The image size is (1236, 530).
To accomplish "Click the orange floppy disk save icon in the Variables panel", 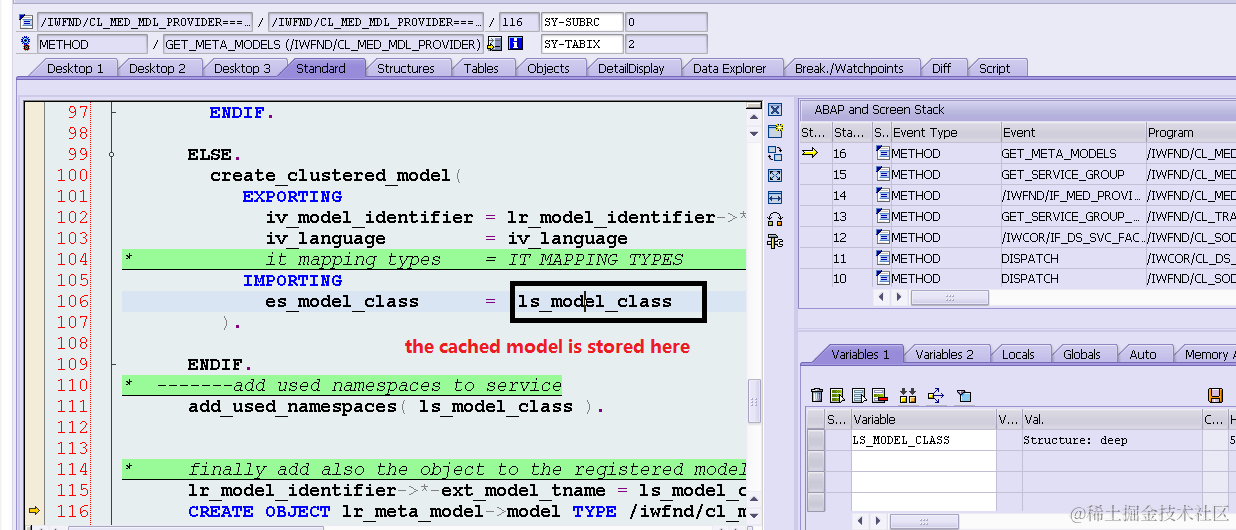I will [1216, 396].
